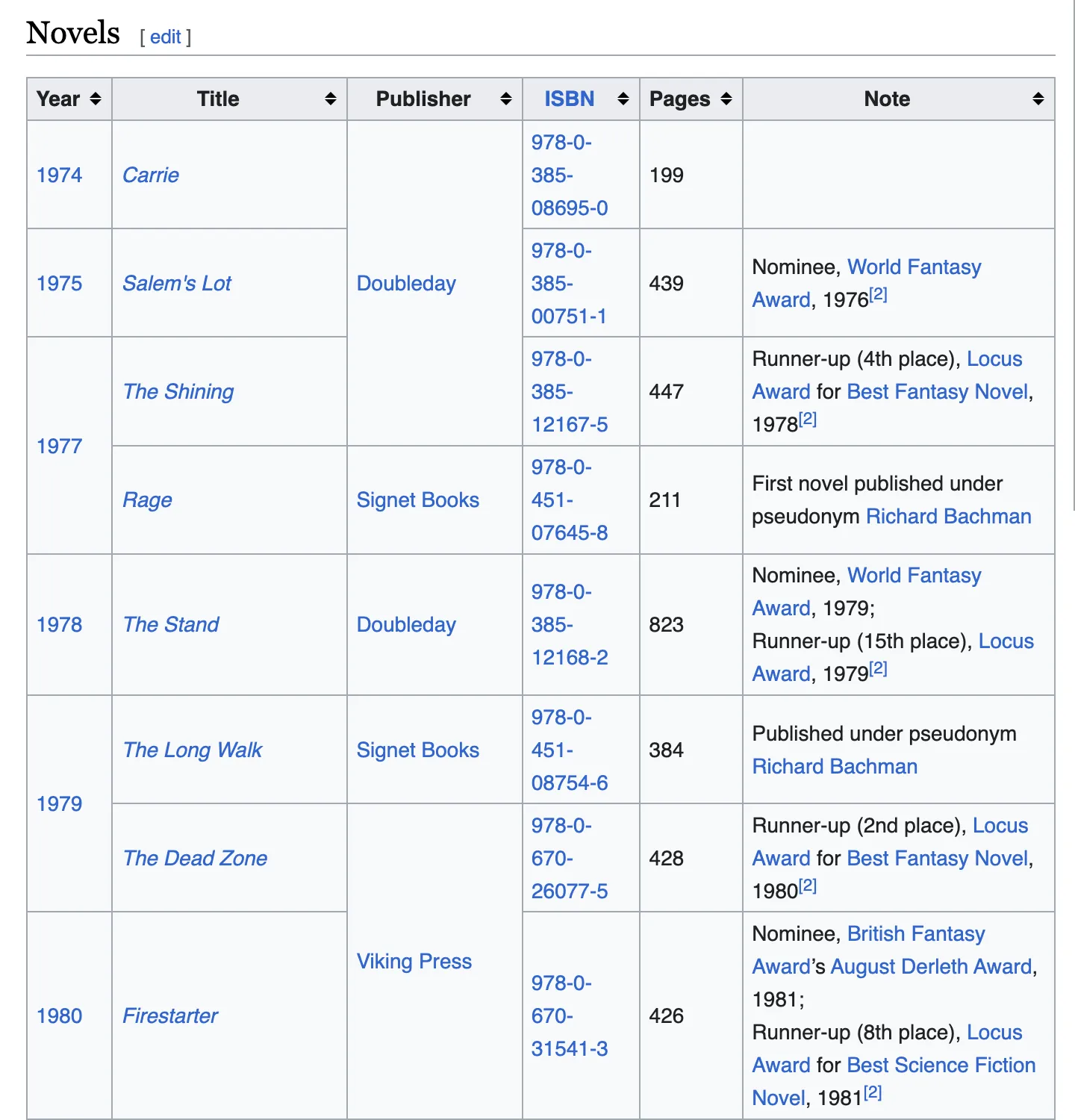Open the Carrie novel link
The image size is (1075, 1120).
(151, 175)
